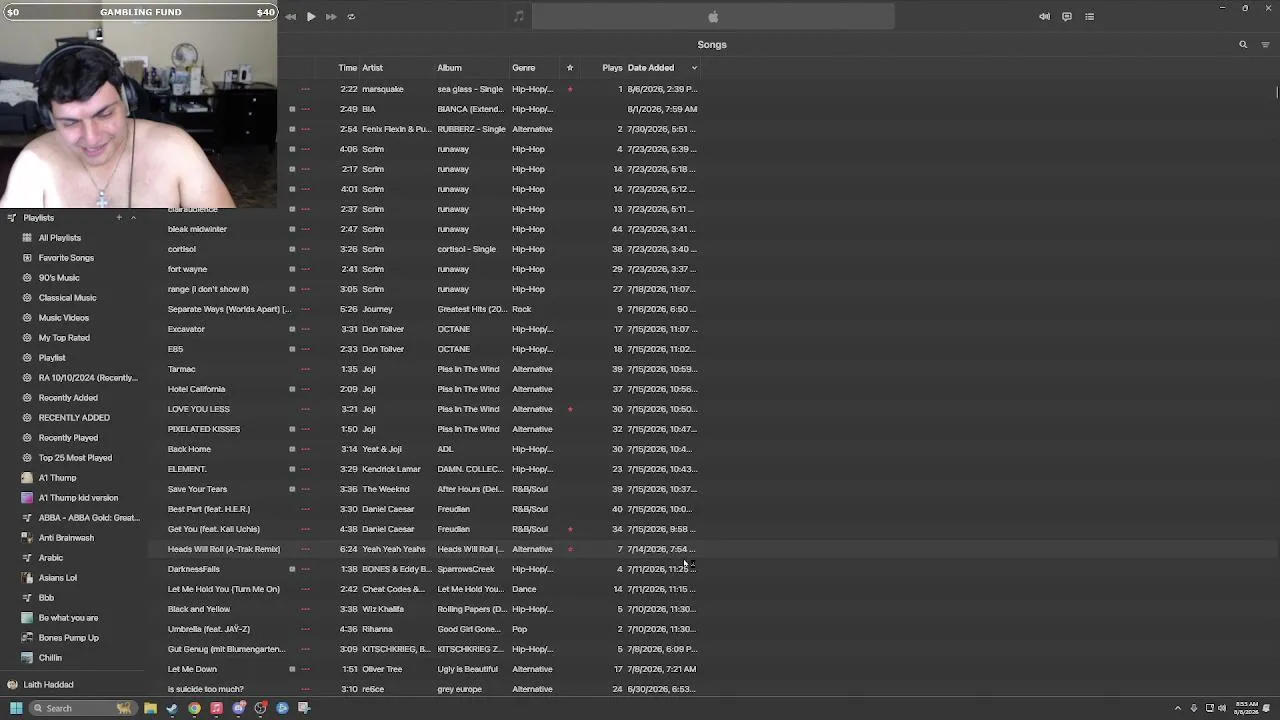Screen dimensions: 1280x720
Task: Open the three-dot menu for DarknessFalls
Action: [x=305, y=569]
